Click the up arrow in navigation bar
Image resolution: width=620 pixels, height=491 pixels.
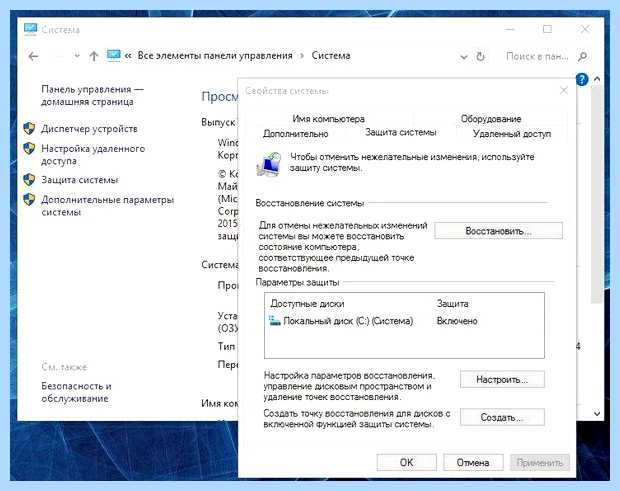pyautogui.click(x=94, y=56)
